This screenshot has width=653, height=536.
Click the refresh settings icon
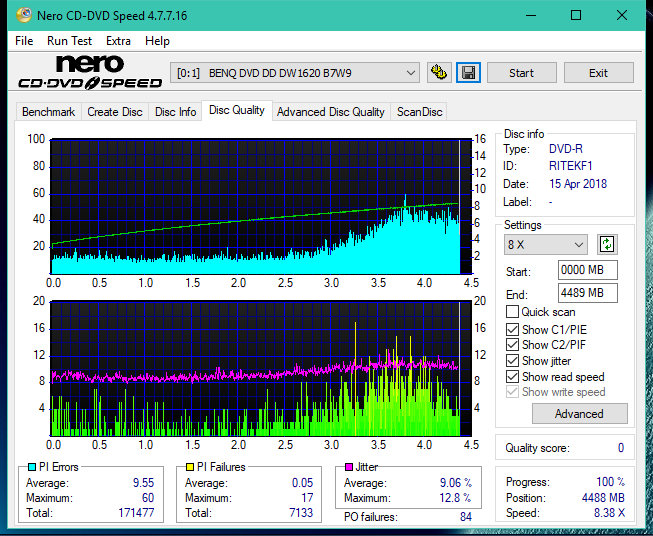pyautogui.click(x=607, y=244)
